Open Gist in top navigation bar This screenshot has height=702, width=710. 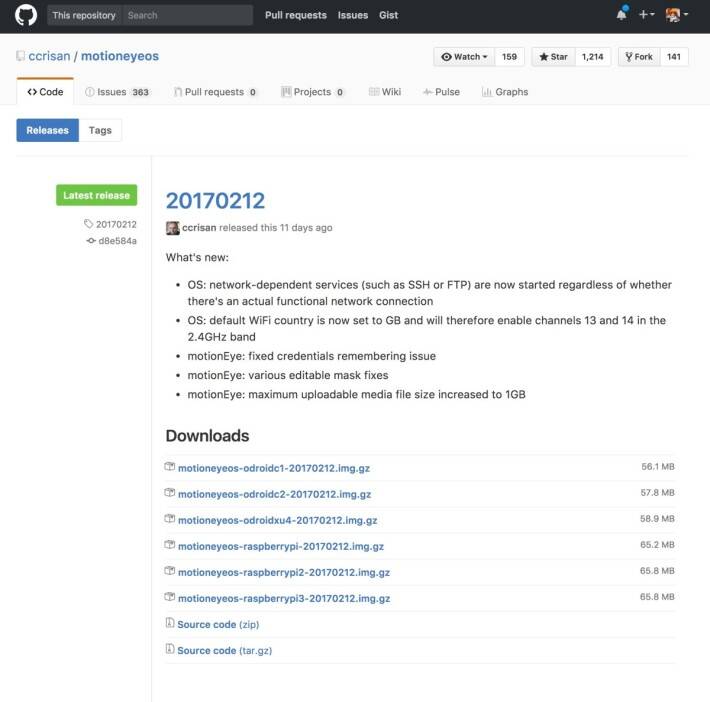click(x=389, y=15)
